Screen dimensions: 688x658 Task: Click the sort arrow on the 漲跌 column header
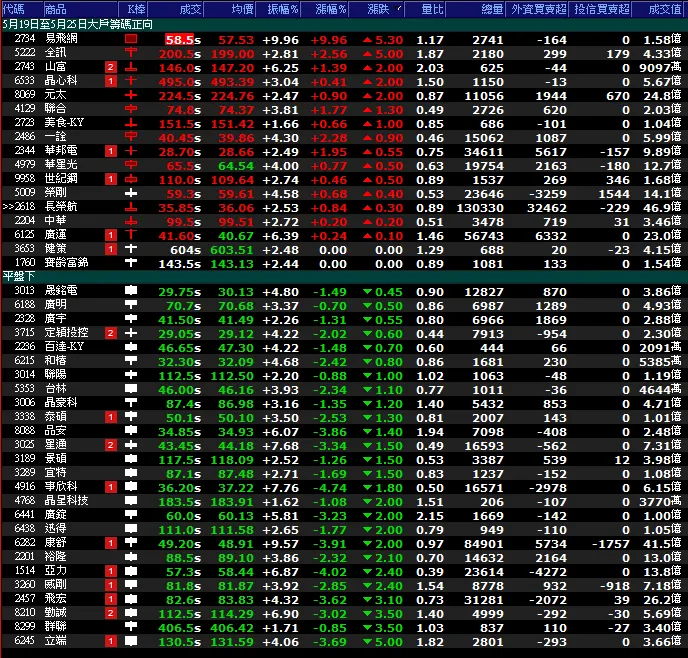coord(398,8)
